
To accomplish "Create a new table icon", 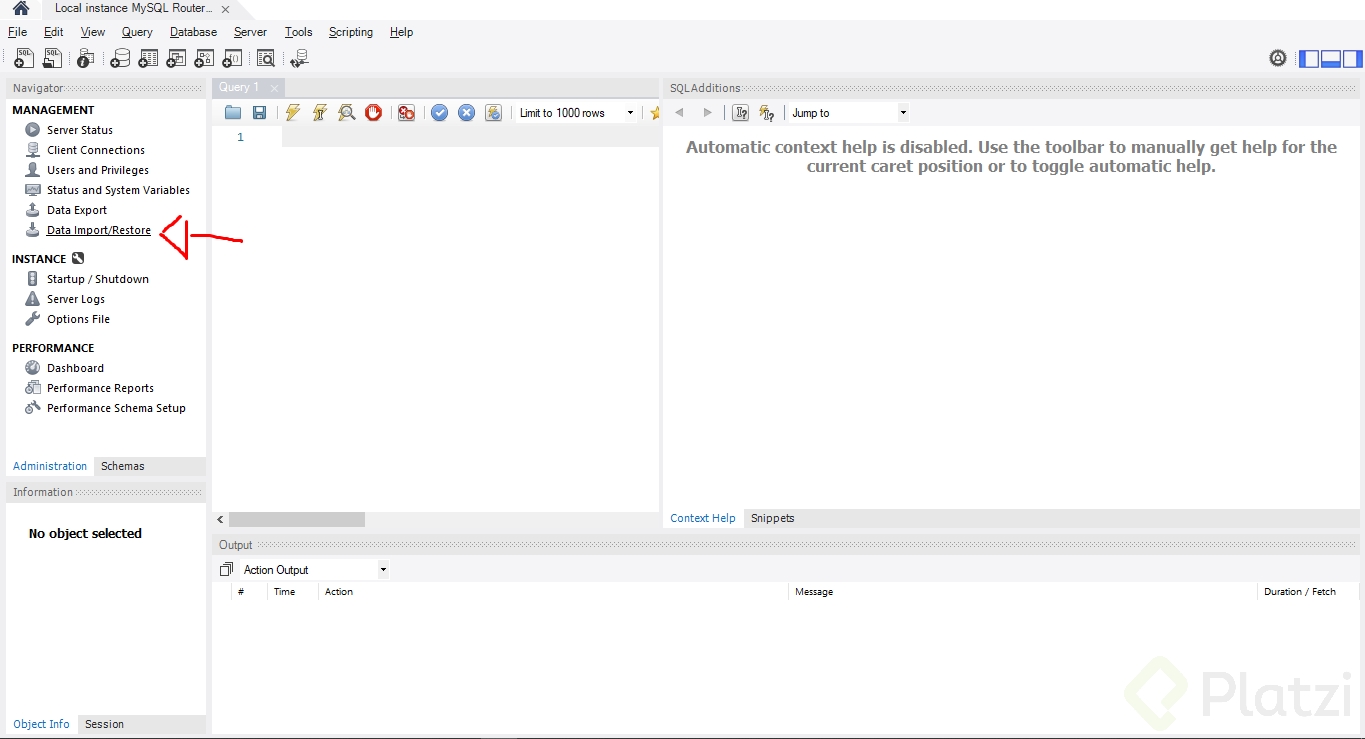I will tap(148, 58).
